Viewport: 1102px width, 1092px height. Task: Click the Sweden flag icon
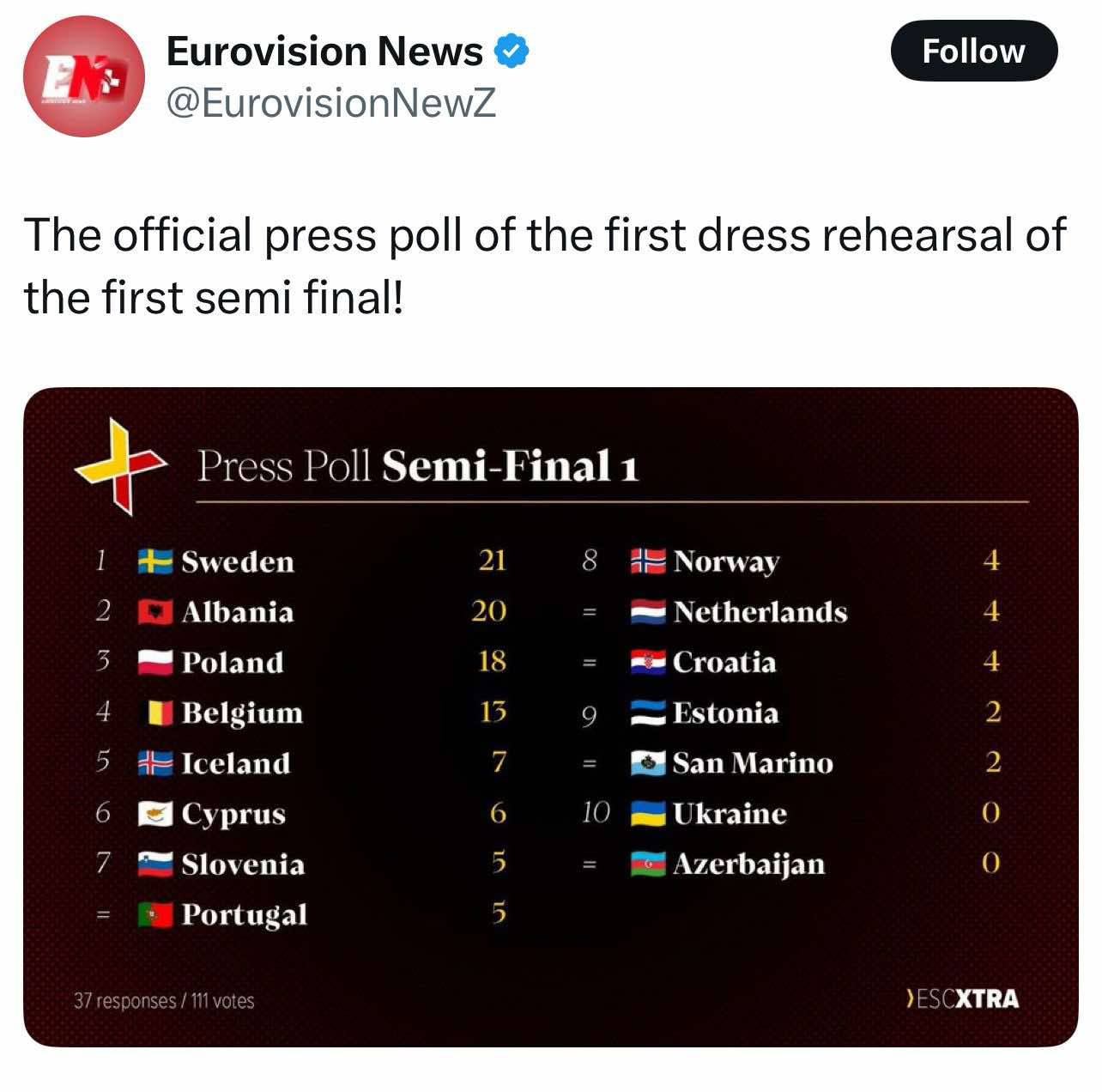[x=155, y=561]
